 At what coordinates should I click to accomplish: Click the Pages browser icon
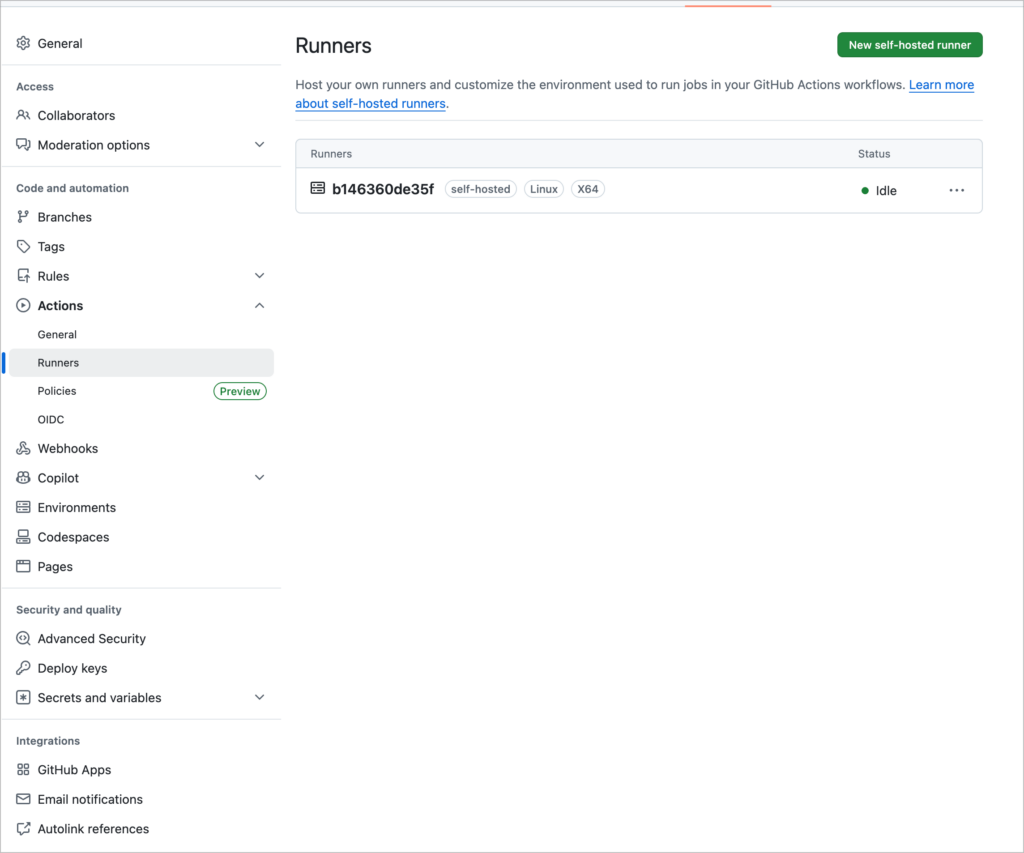24,566
